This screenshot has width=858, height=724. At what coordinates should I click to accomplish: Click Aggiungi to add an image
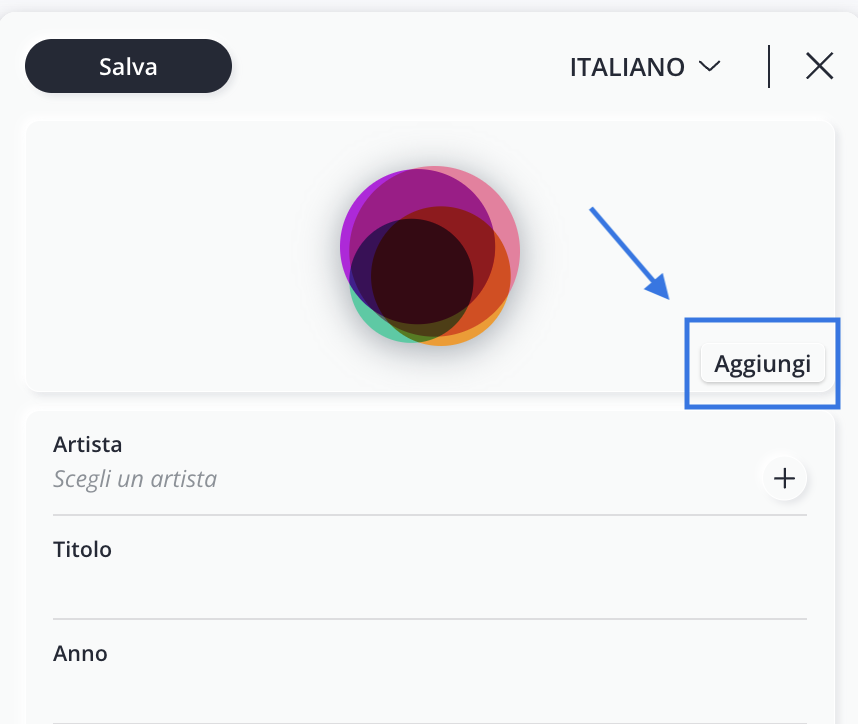point(762,363)
